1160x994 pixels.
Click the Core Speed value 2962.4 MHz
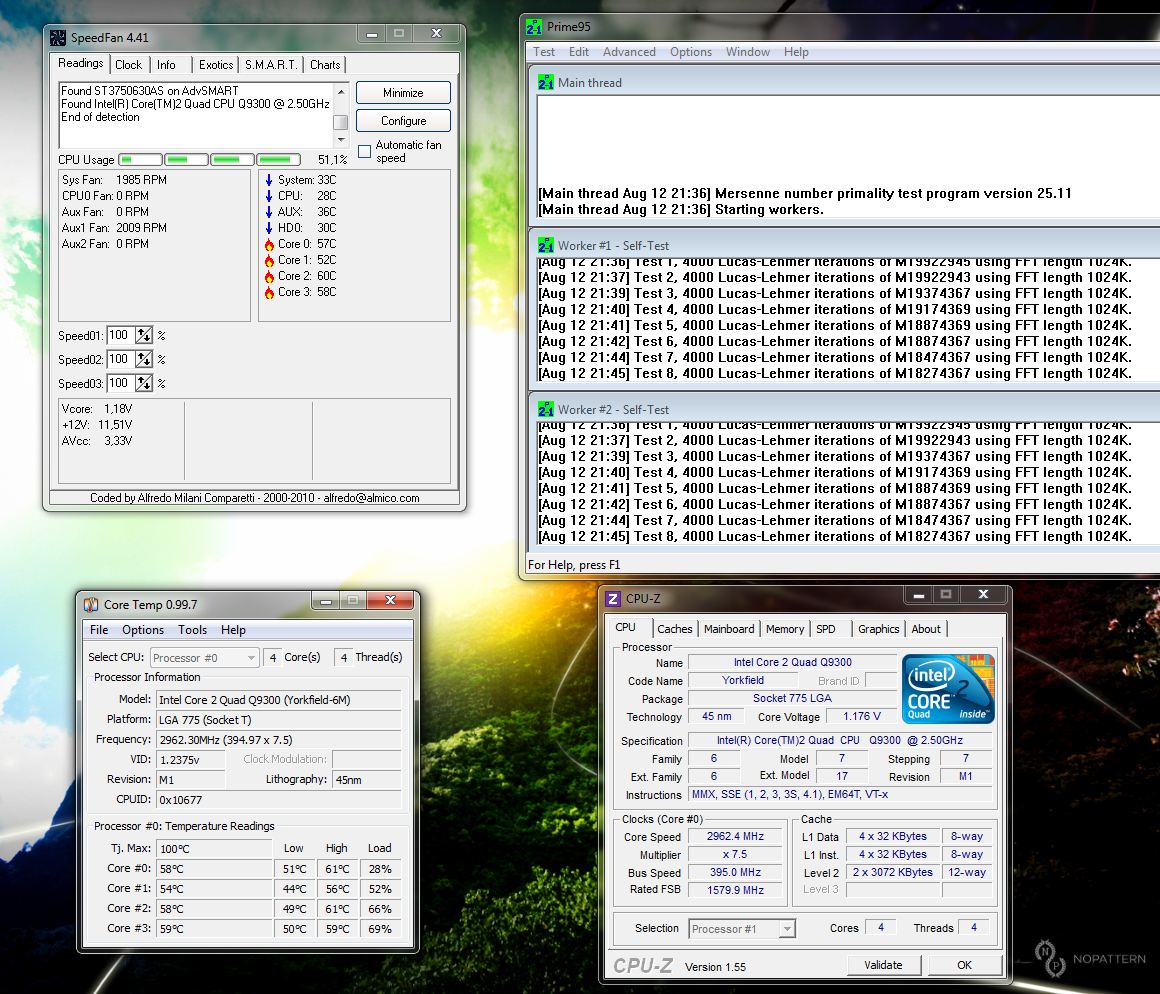pos(735,836)
